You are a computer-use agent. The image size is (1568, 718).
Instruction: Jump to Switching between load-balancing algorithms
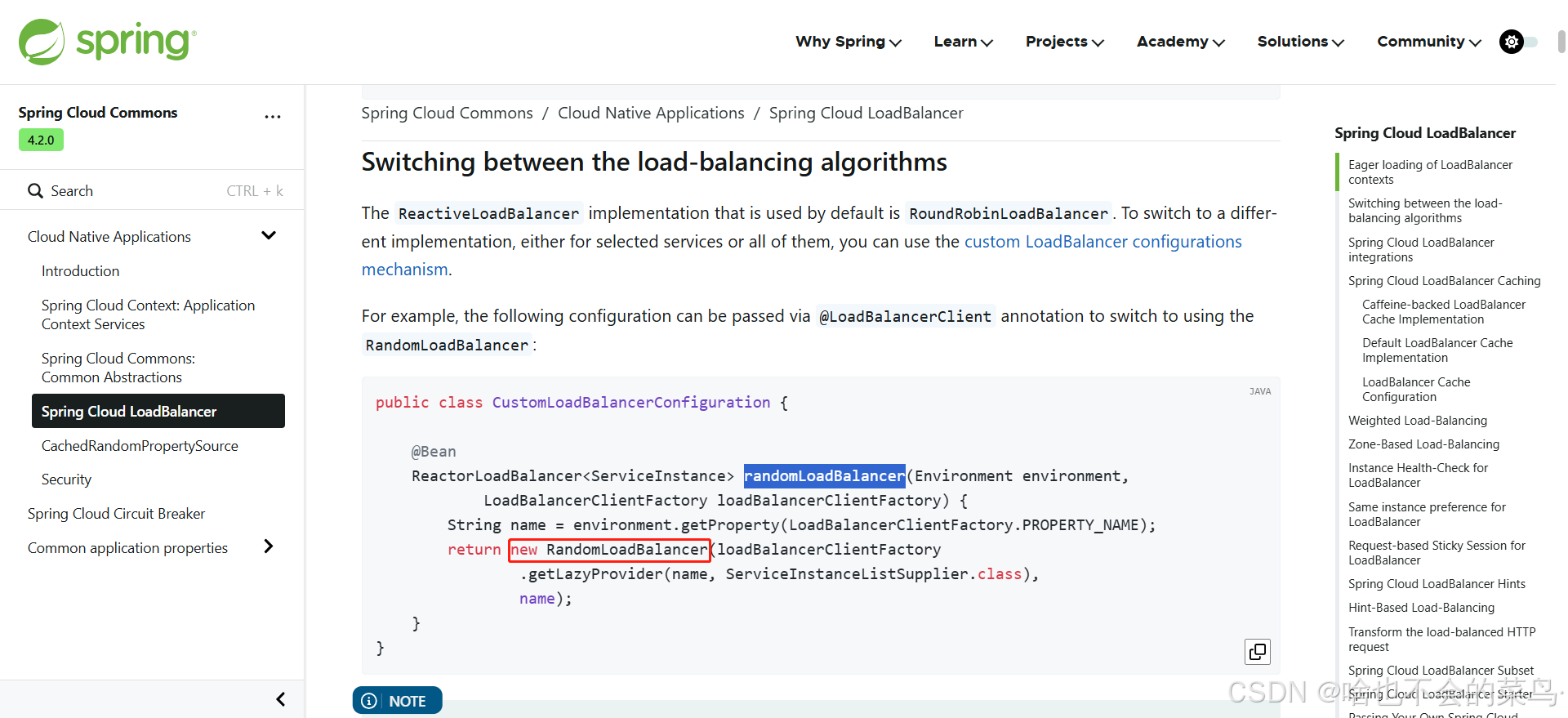click(x=1425, y=211)
